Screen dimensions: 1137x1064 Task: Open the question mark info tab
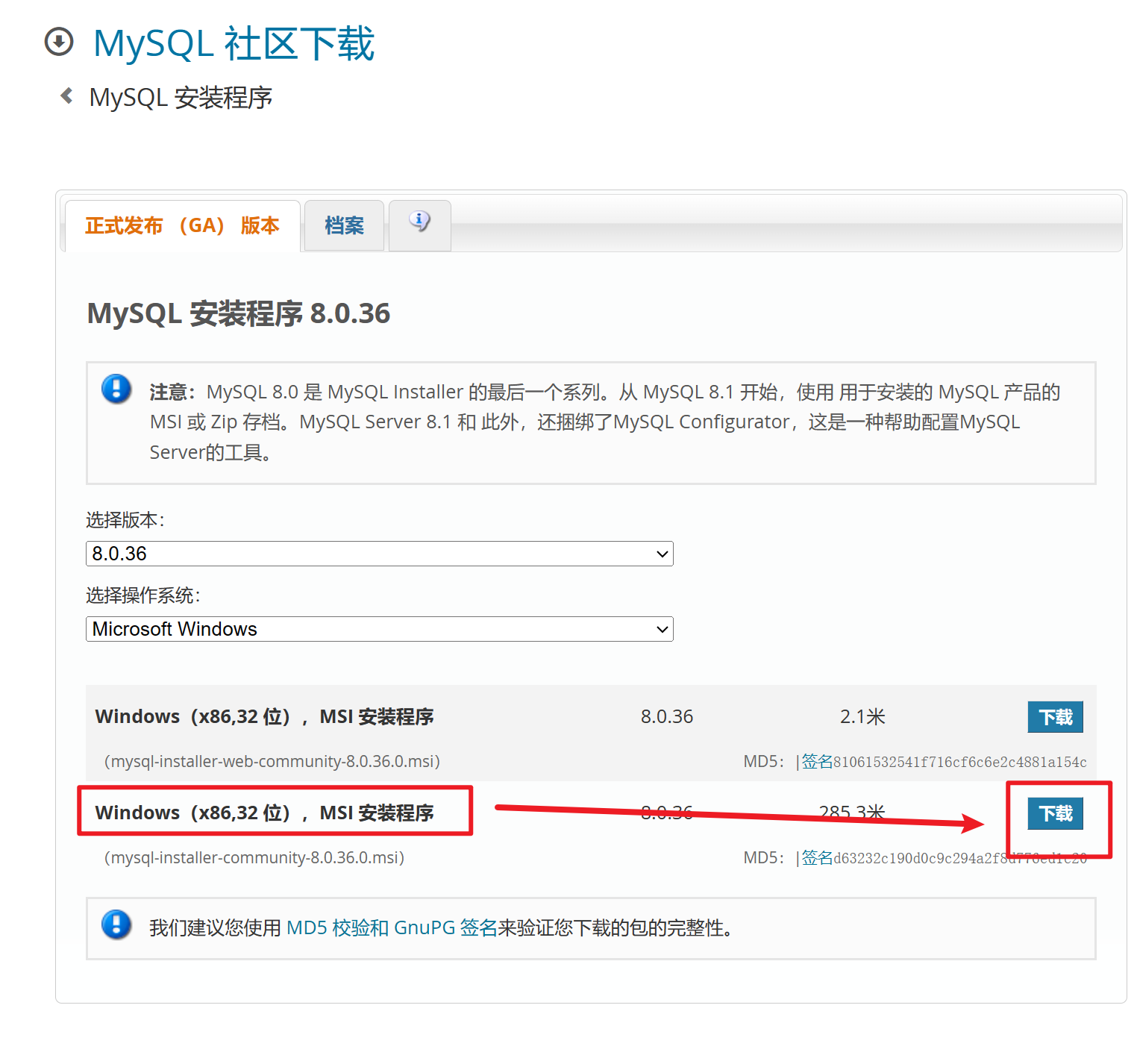coord(419,222)
